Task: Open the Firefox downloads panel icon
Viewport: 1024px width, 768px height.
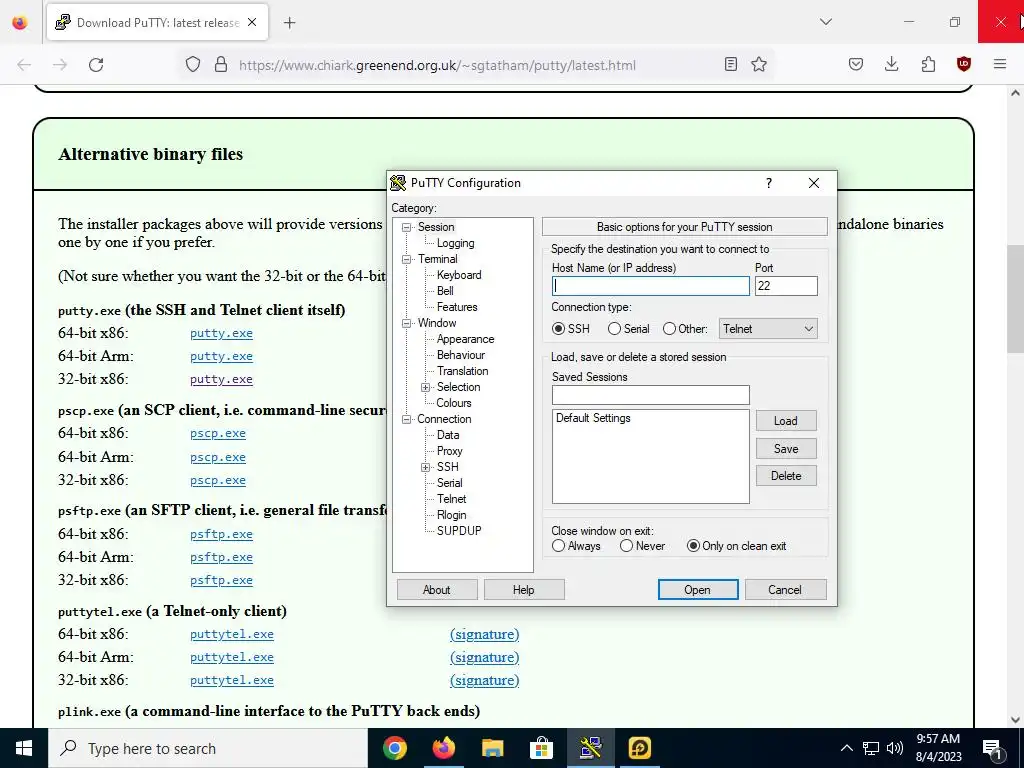Action: [891, 64]
